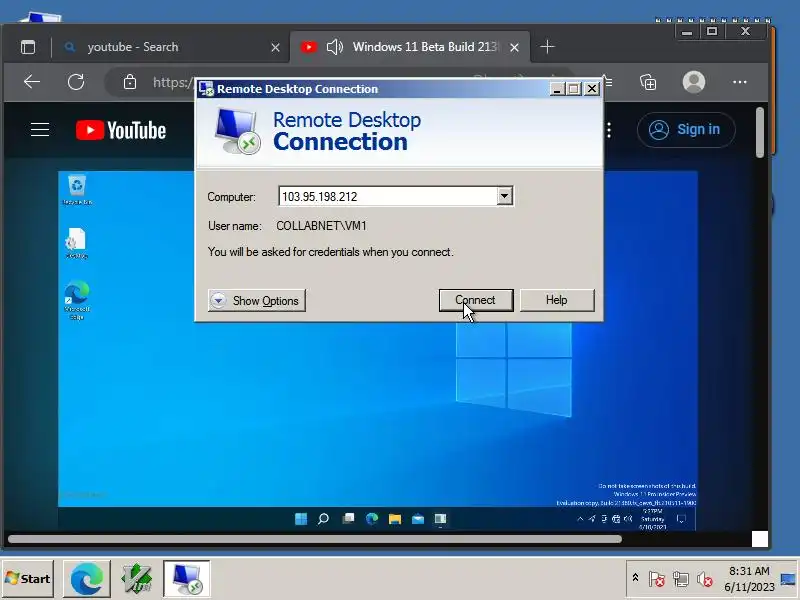Minimize the Remote Desktop Connection dialog
This screenshot has height=600, width=800.
click(x=557, y=89)
